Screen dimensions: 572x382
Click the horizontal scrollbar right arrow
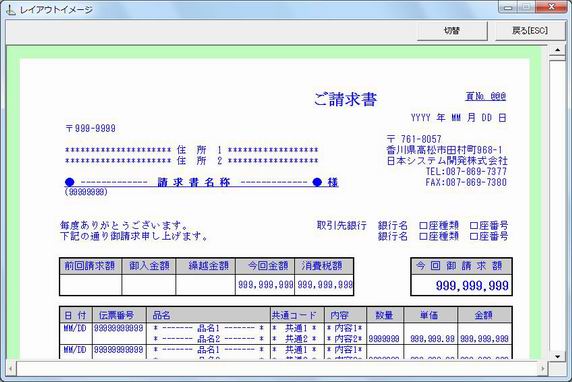pyautogui.click(x=543, y=369)
